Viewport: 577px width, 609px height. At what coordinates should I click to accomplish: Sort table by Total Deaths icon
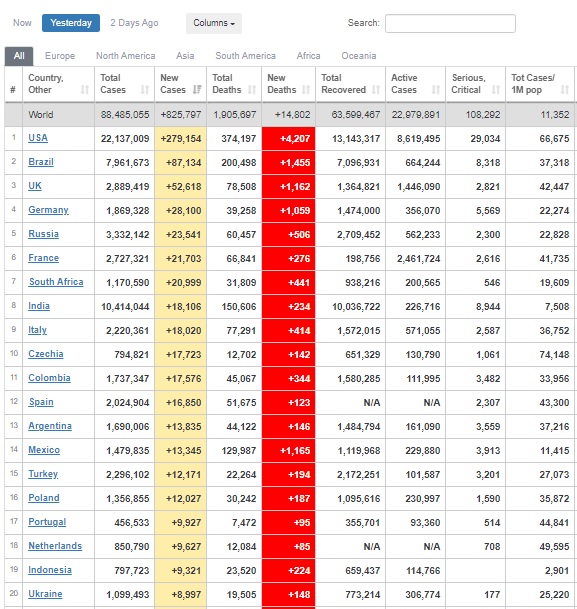[x=252, y=90]
